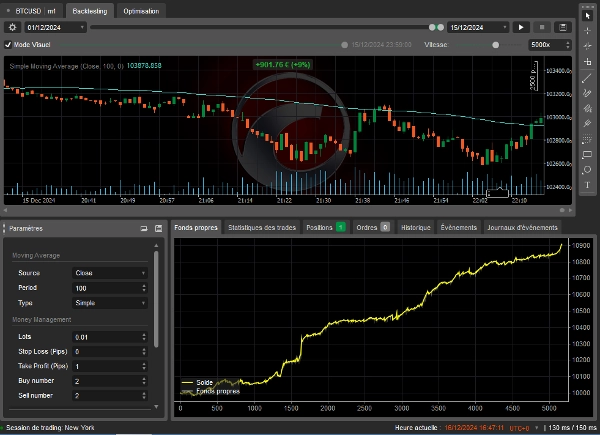The height and width of the screenshot is (435, 600).
Task: Open the start date 01/12/2024 dropdown
Action: tap(55, 27)
